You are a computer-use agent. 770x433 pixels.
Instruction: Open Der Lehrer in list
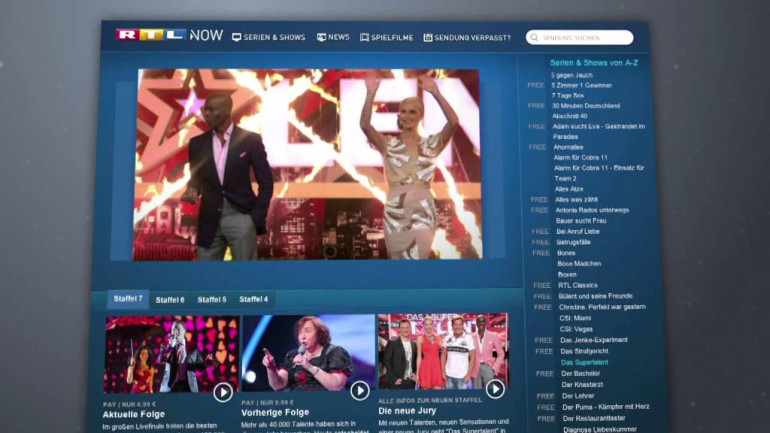(x=578, y=396)
